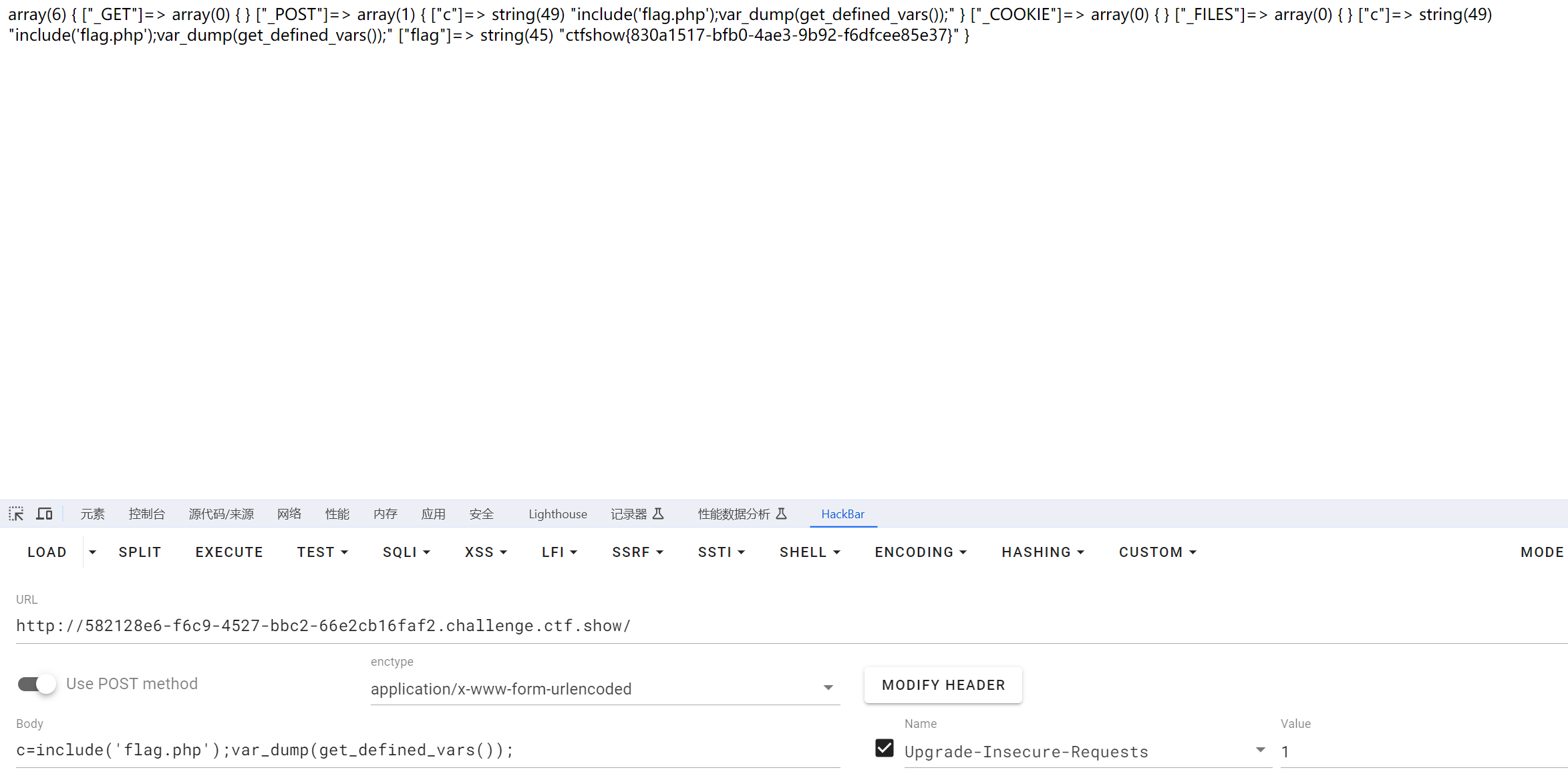Switch to the HackBar tab
This screenshot has width=1568, height=778.
coord(842,514)
